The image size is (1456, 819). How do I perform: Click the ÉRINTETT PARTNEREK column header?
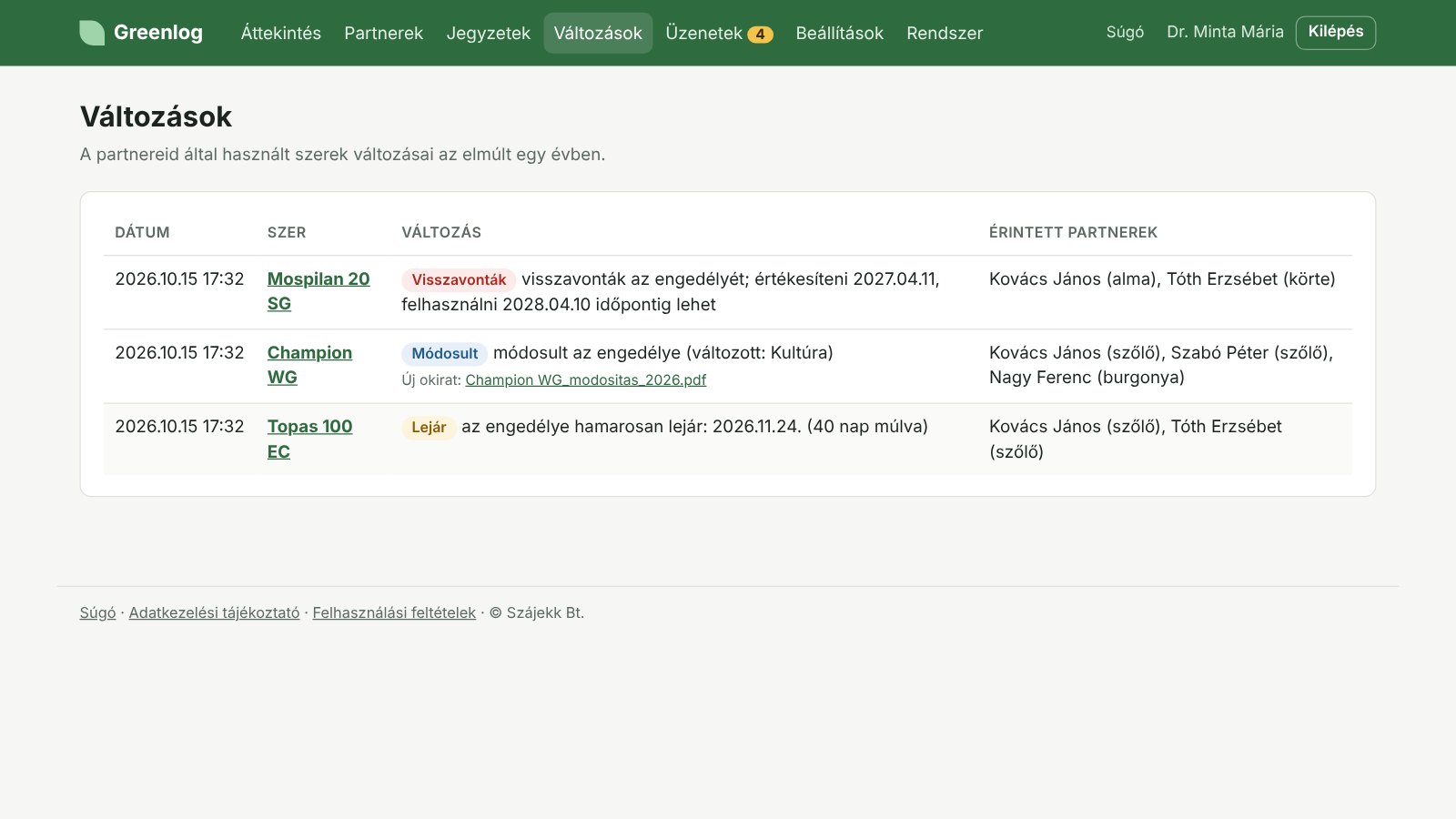pyautogui.click(x=1073, y=232)
